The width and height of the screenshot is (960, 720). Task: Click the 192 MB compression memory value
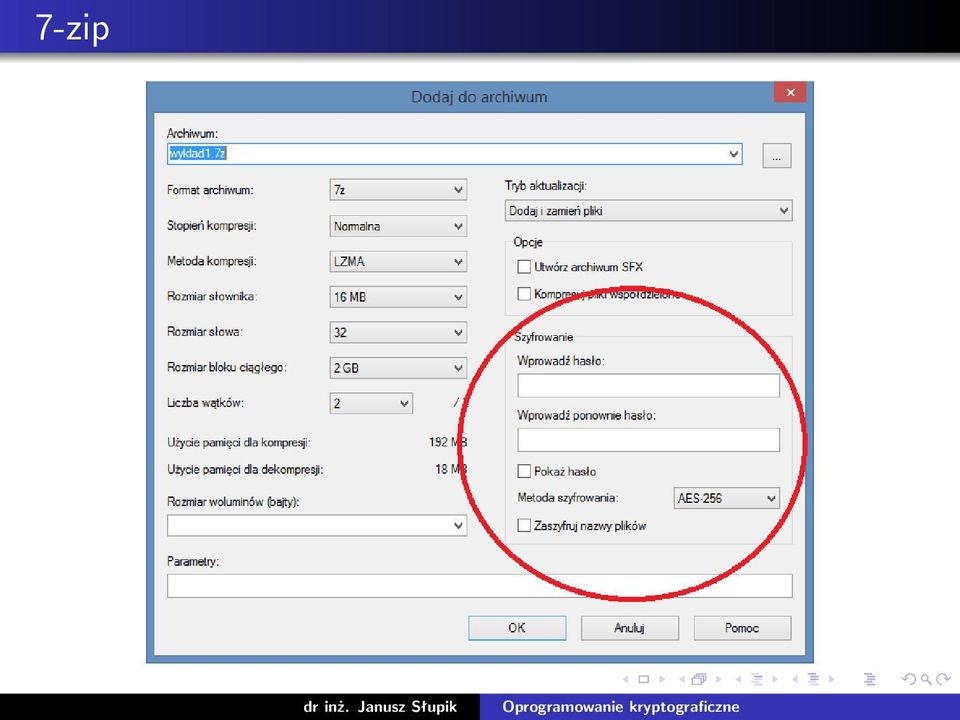[x=448, y=442]
